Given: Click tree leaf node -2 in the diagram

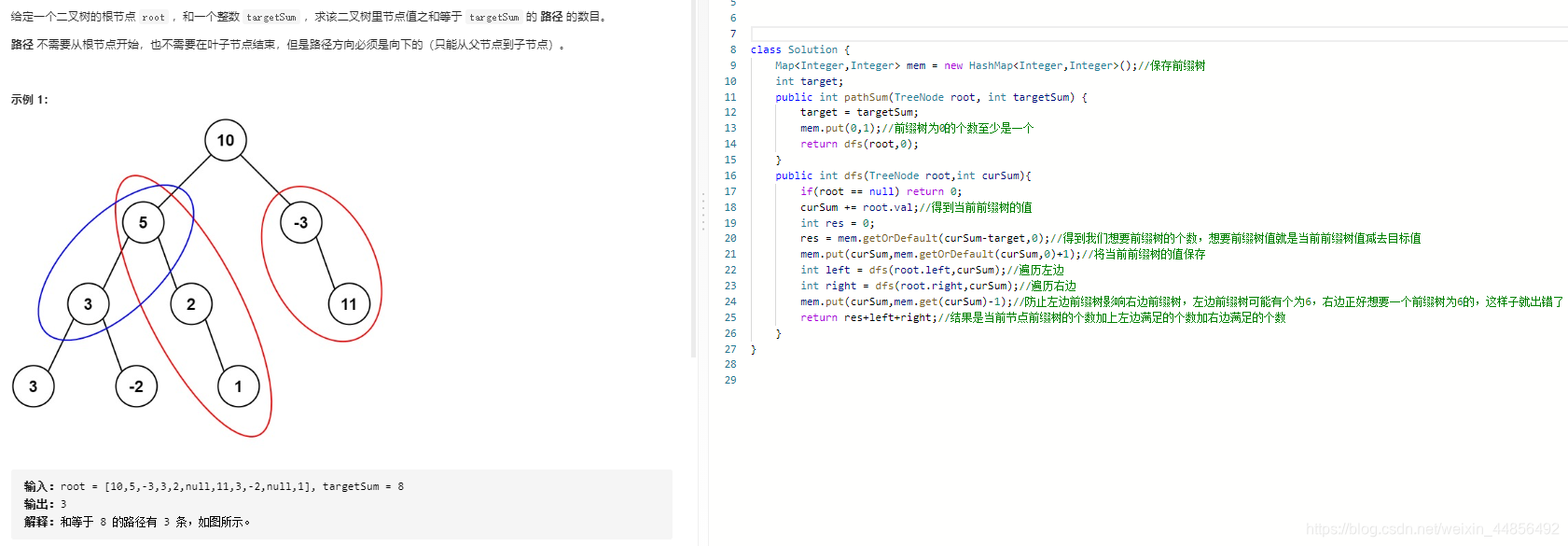Looking at the screenshot, I should (x=136, y=386).
